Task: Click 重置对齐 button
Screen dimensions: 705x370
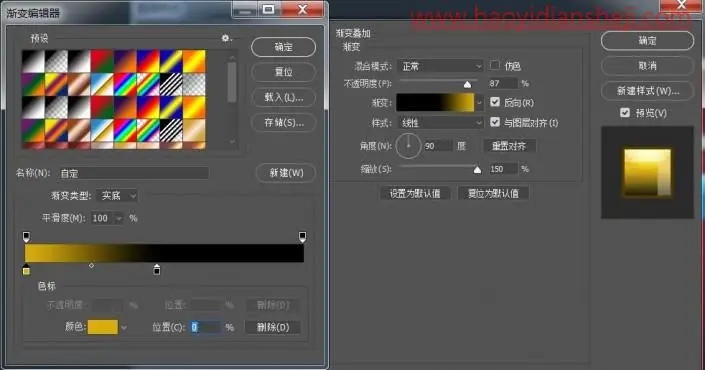Action: point(509,146)
